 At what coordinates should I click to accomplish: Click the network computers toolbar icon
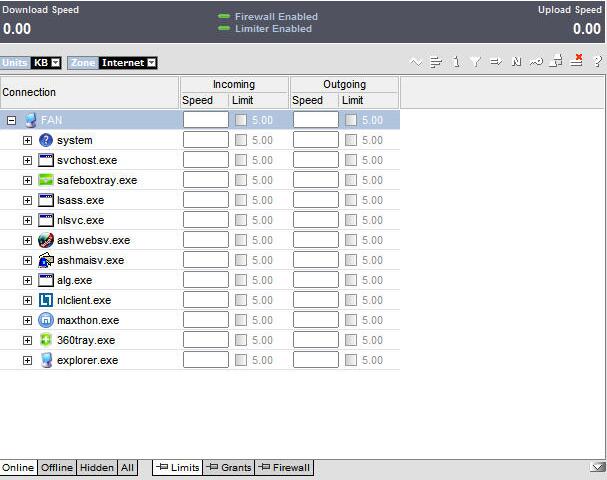coord(556,61)
